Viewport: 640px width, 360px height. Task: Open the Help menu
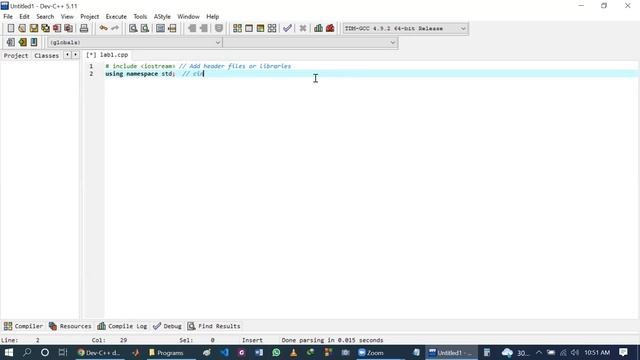[212, 17]
